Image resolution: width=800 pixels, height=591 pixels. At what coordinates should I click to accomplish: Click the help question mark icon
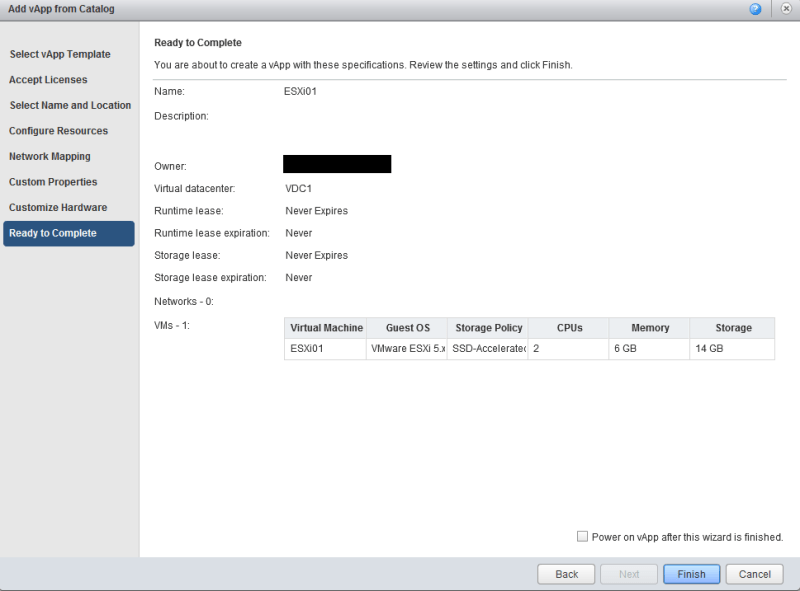point(755,9)
